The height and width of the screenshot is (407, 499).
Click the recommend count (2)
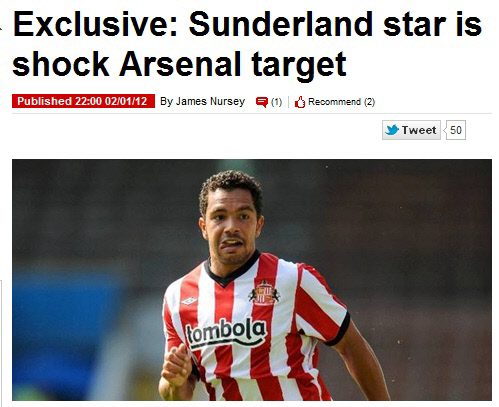point(369,102)
